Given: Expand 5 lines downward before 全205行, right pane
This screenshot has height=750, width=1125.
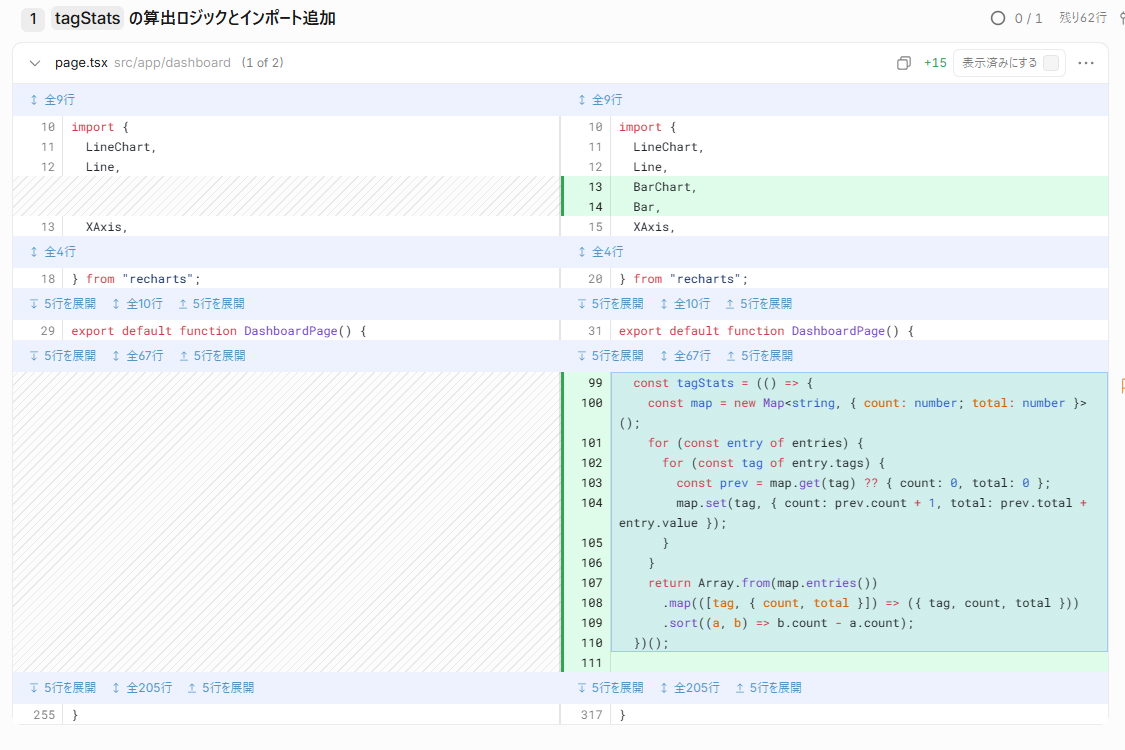Looking at the screenshot, I should 610,688.
